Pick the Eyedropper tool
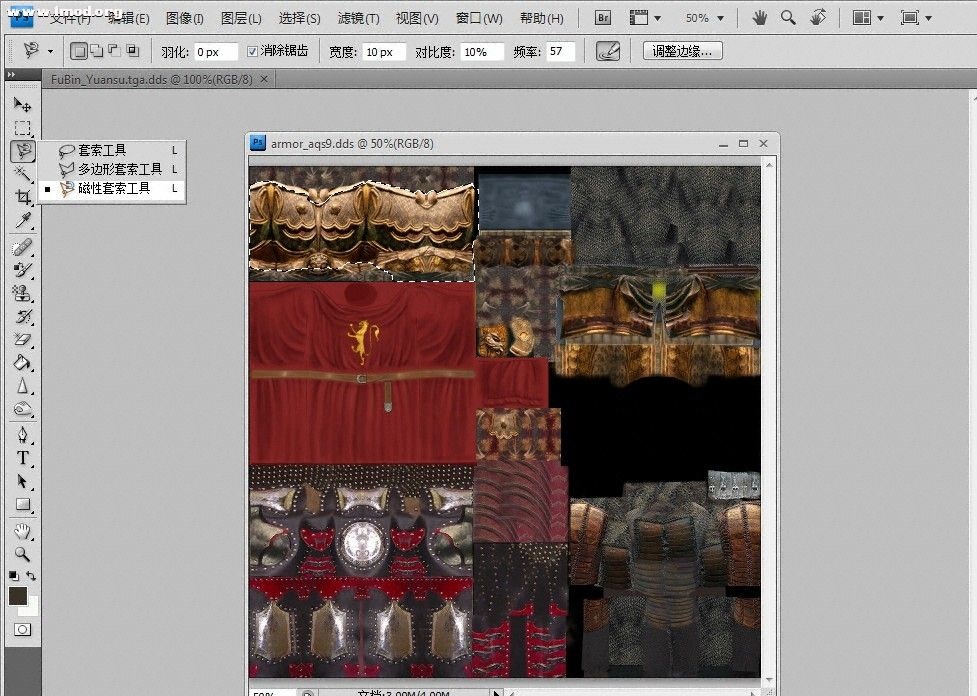 22,221
